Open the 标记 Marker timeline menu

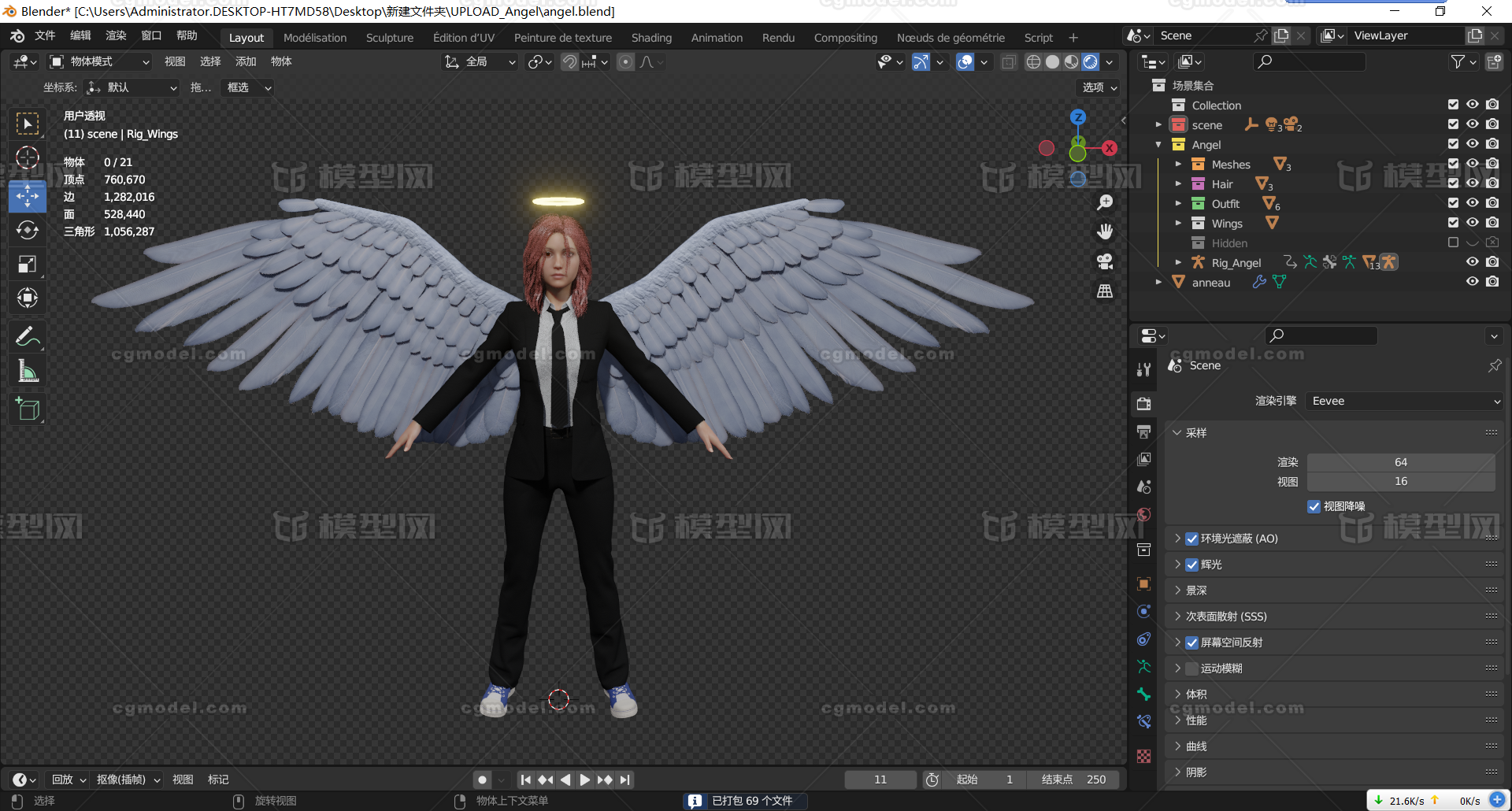point(218,780)
